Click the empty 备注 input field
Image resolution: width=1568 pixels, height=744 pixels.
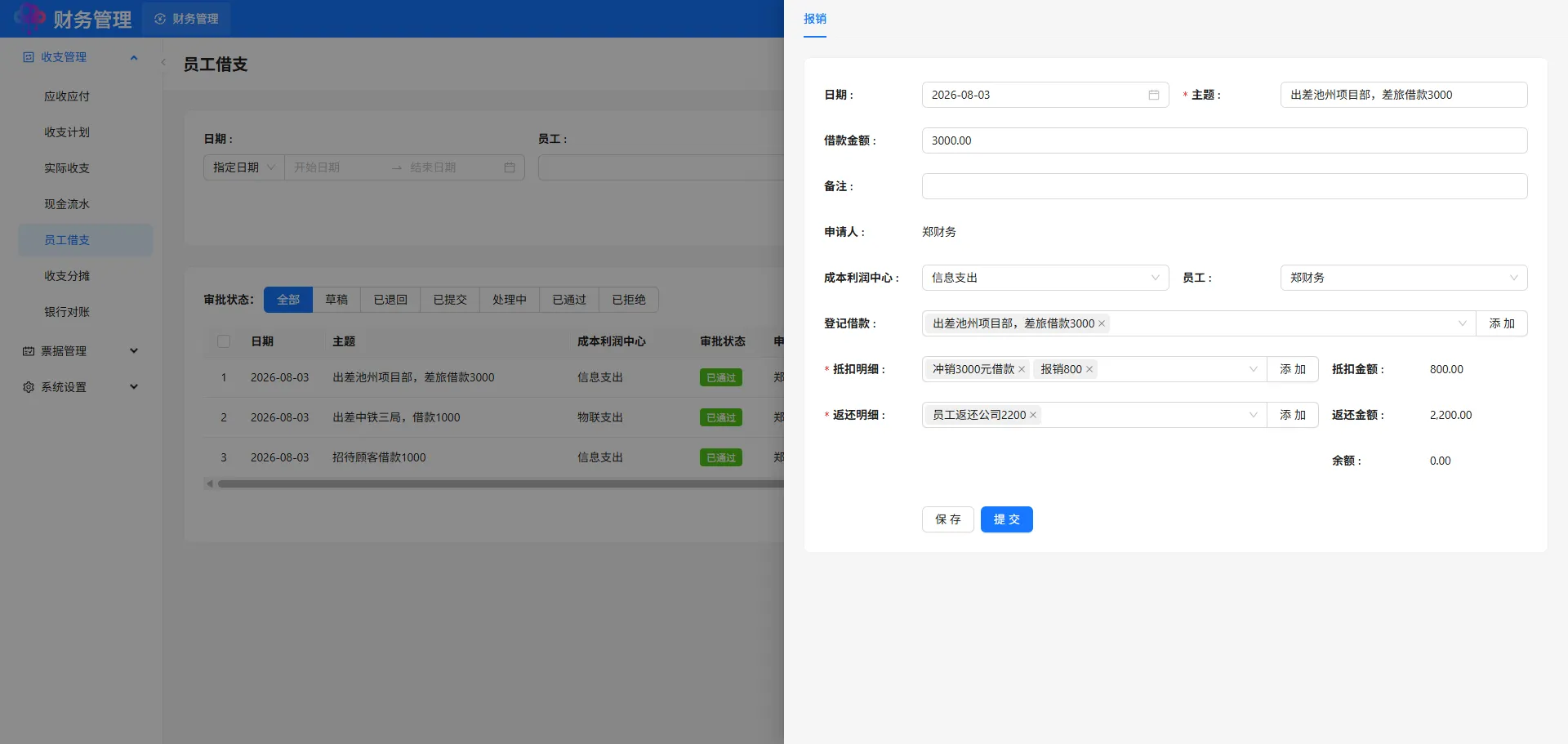(x=1224, y=186)
